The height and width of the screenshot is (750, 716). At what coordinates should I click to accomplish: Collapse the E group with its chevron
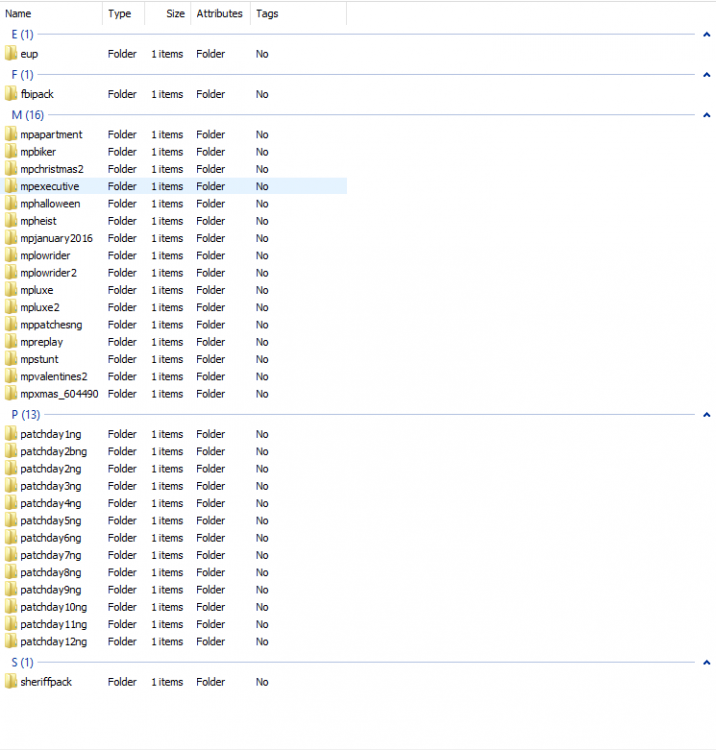(x=706, y=34)
